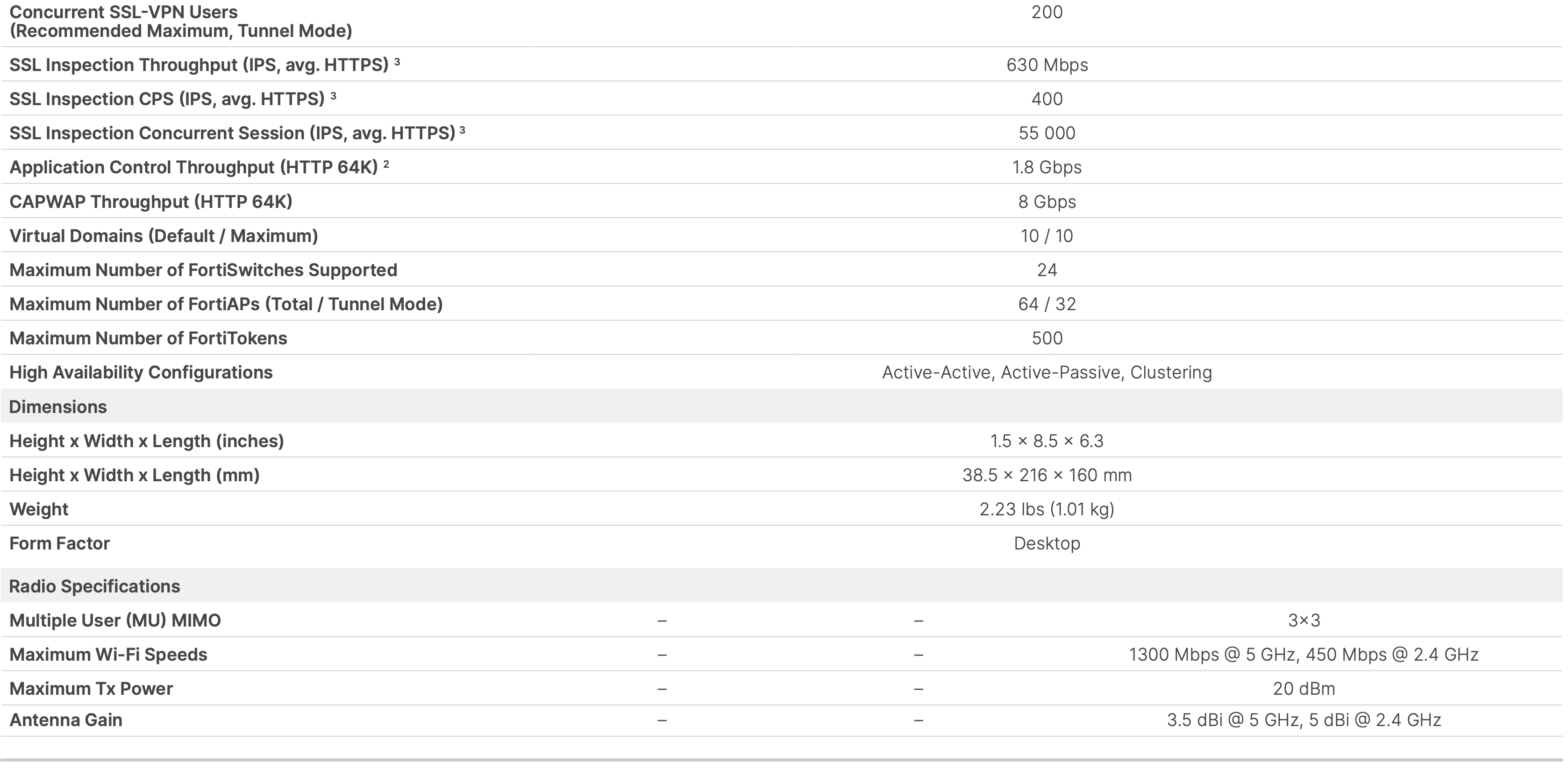Select the Maximum Wi-Fi Speeds value text

point(1303,654)
